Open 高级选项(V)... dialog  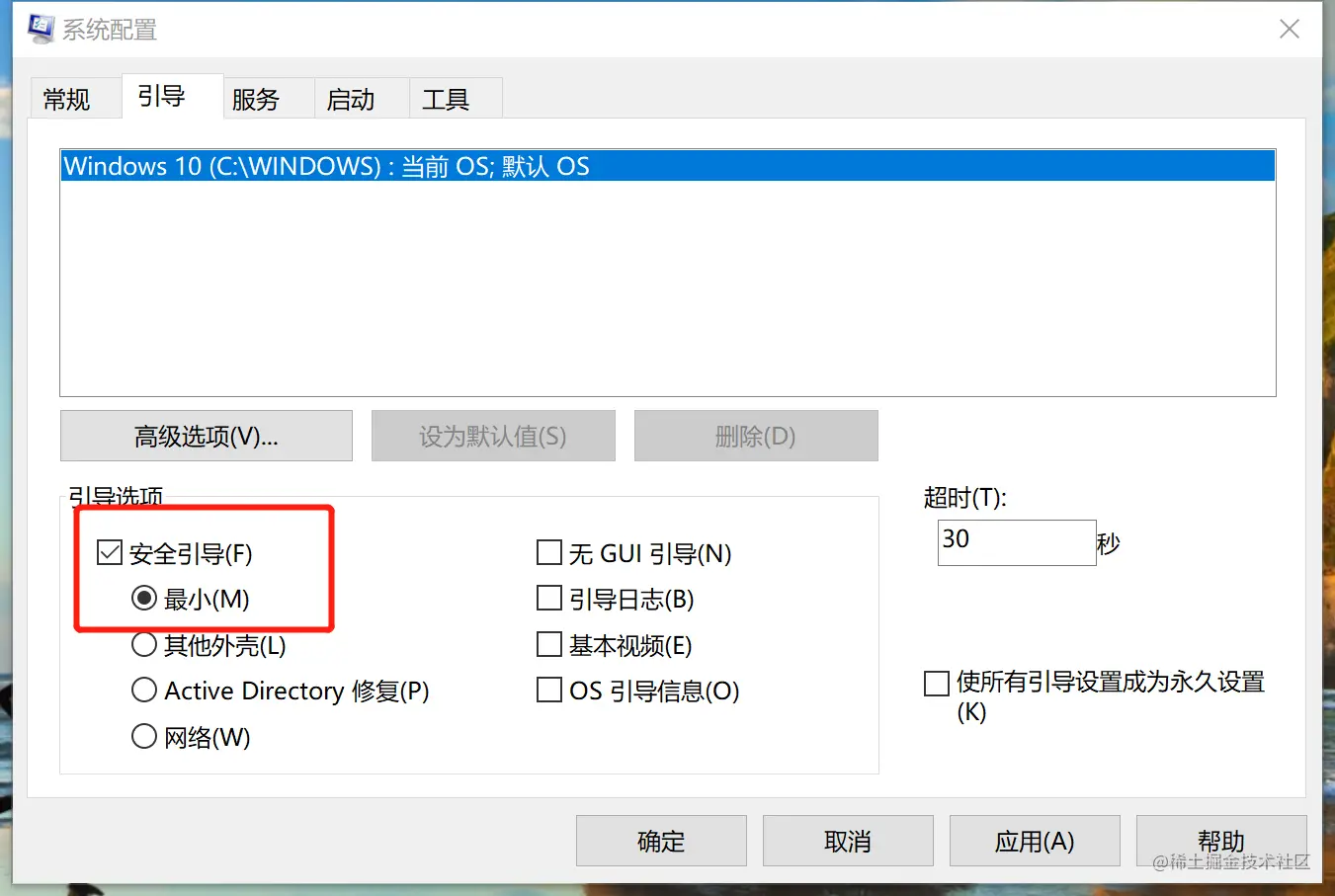coord(207,436)
